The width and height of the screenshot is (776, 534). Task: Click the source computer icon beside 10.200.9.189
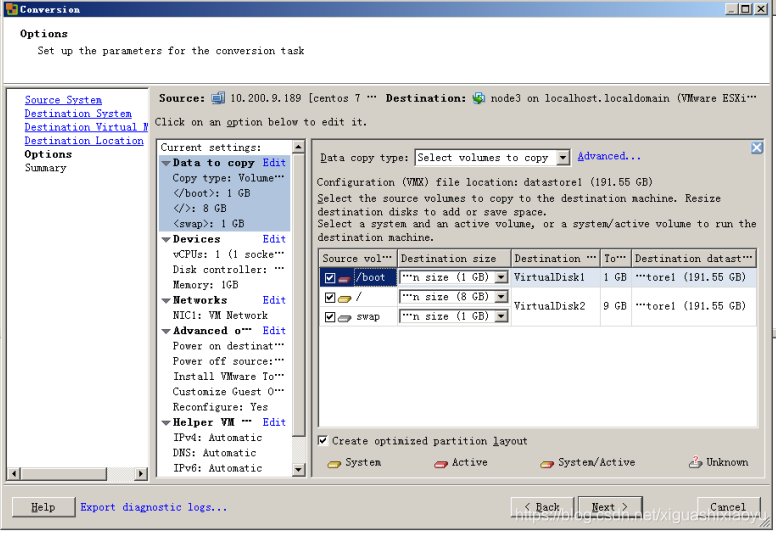coord(218,98)
